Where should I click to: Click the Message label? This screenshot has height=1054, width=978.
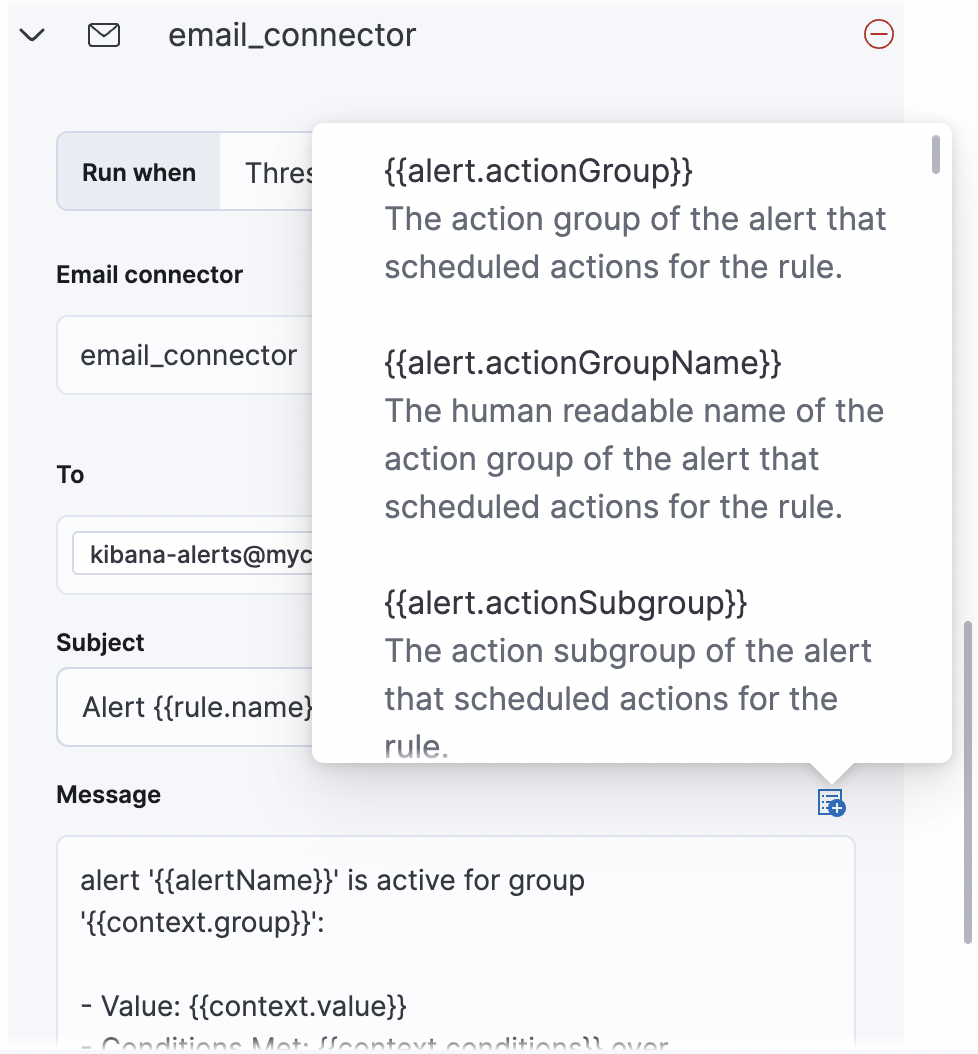click(108, 794)
